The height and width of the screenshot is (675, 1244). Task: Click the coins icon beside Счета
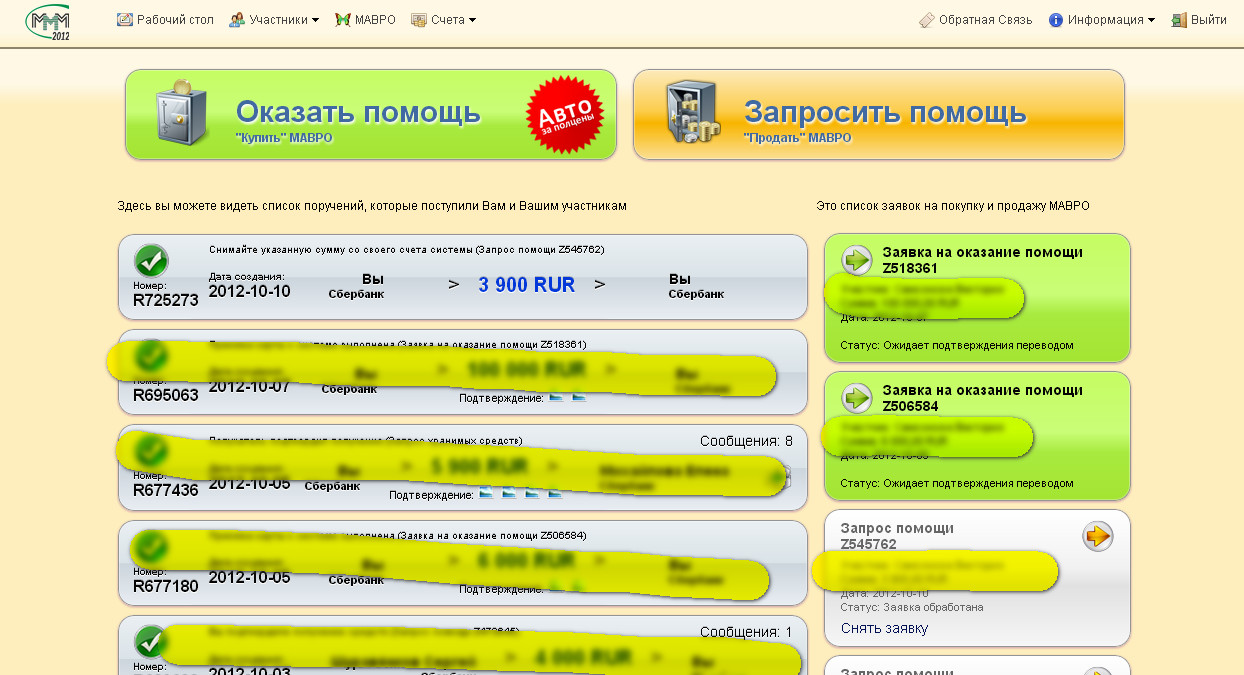click(x=419, y=20)
